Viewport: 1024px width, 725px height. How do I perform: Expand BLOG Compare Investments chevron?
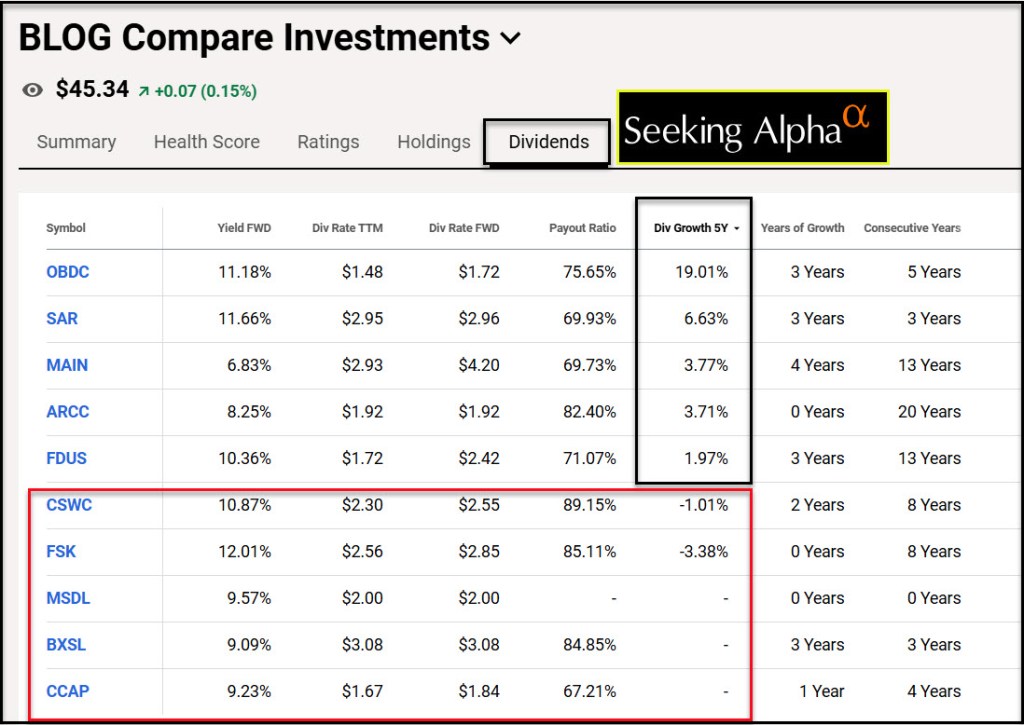pyautogui.click(x=510, y=39)
